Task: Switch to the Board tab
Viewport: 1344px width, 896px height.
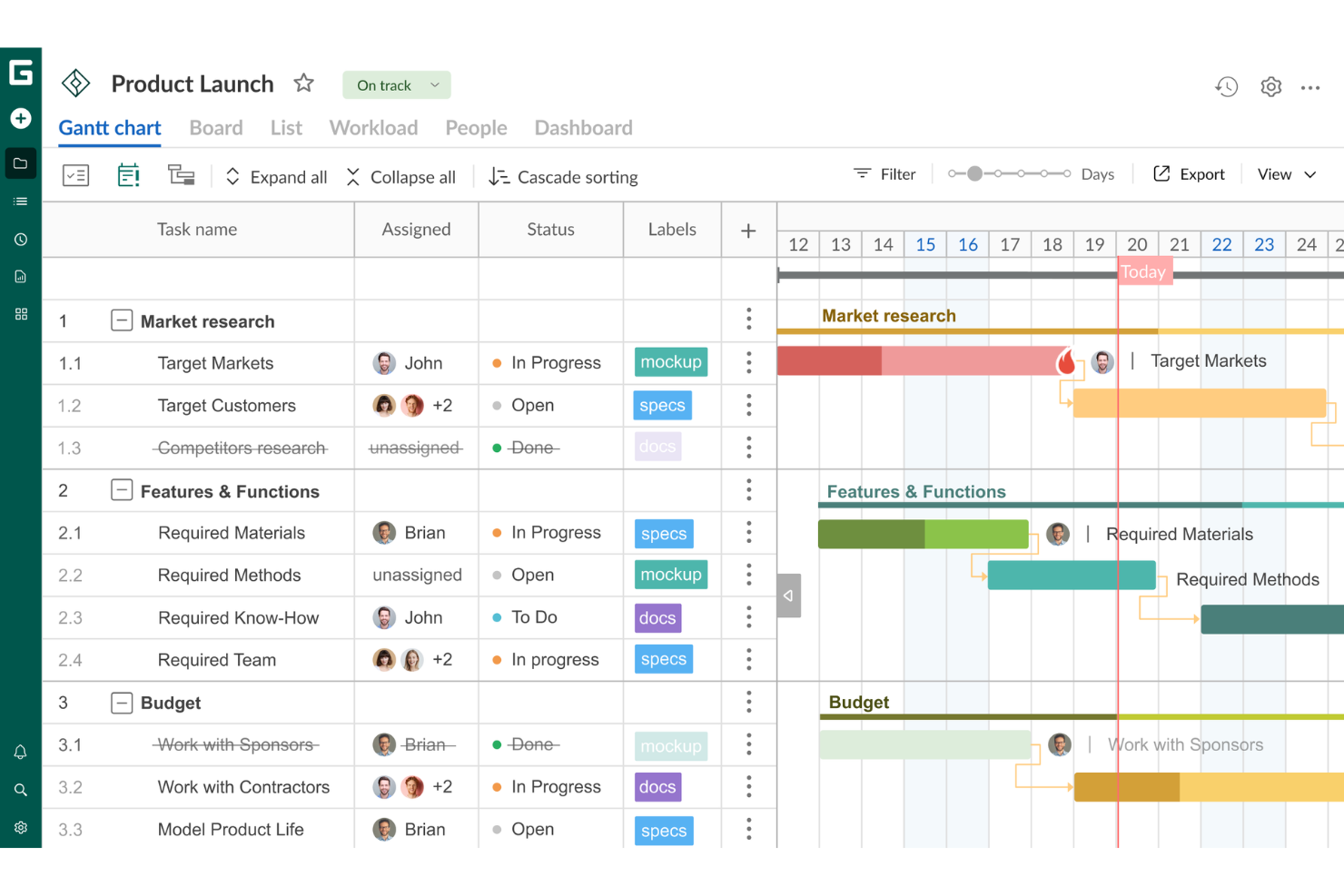Action: point(216,128)
